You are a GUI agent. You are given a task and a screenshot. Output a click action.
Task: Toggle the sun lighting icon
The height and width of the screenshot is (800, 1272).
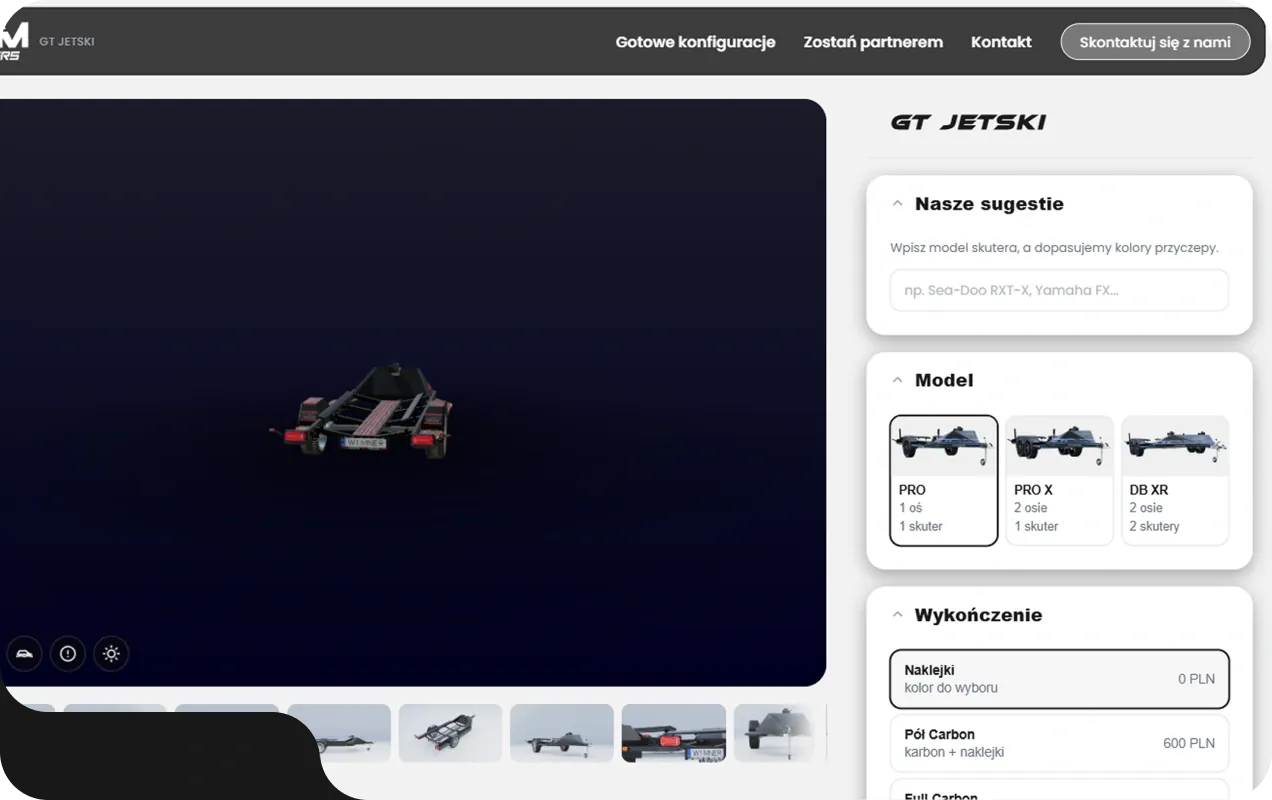(111, 654)
